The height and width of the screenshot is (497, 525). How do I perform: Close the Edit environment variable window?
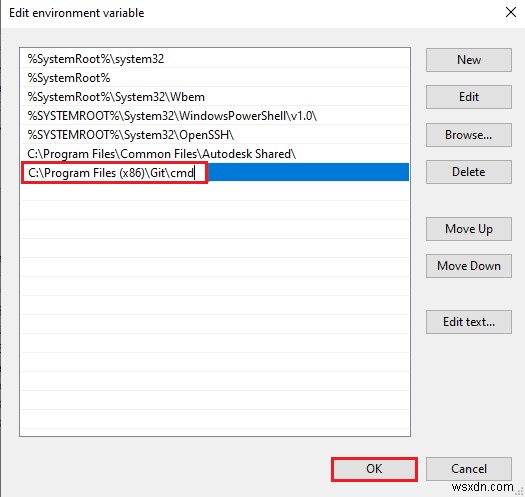[x=511, y=13]
